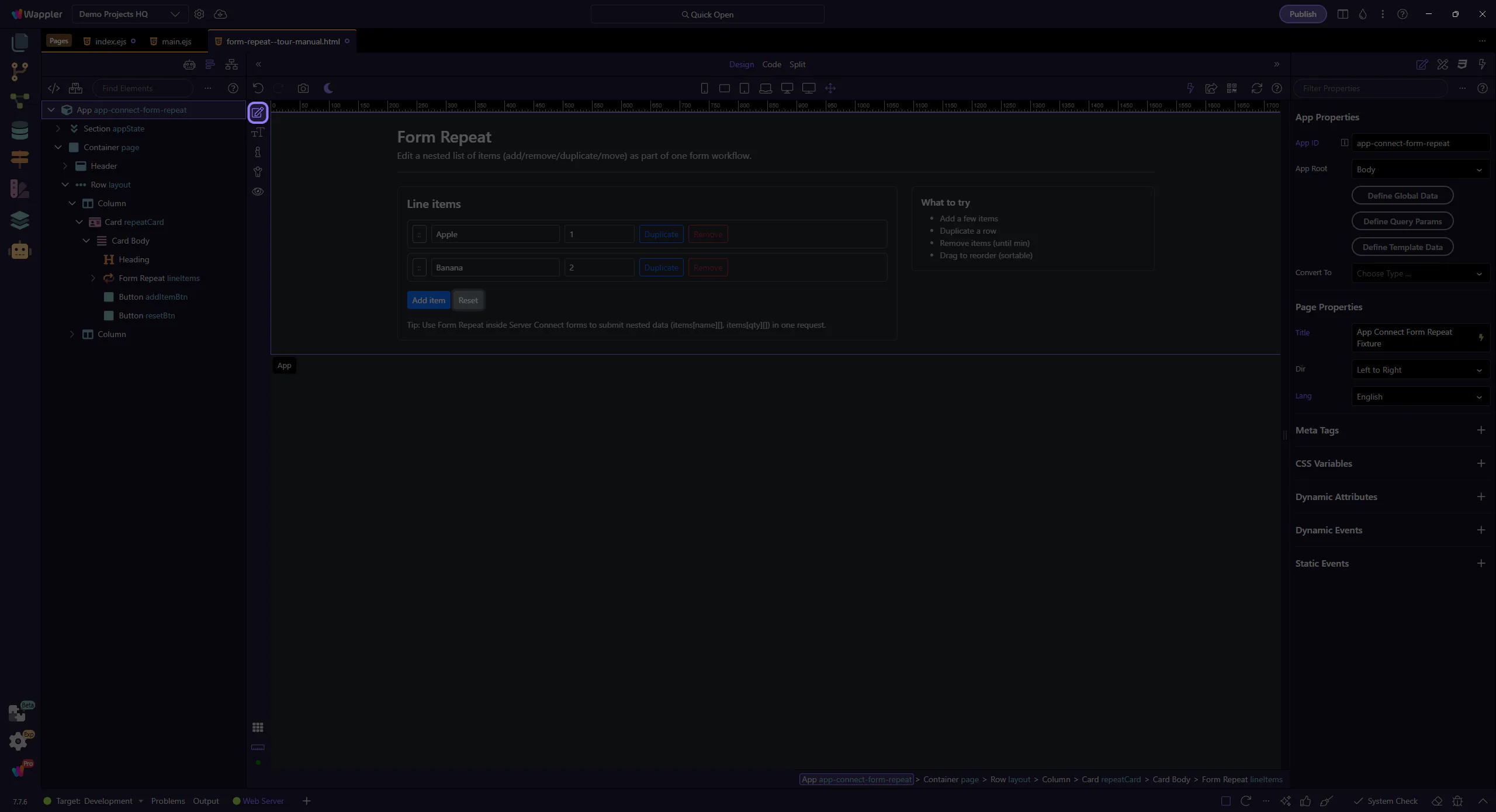Open the App Root Body dropdown
Image resolution: width=1496 pixels, height=812 pixels.
pos(1420,169)
